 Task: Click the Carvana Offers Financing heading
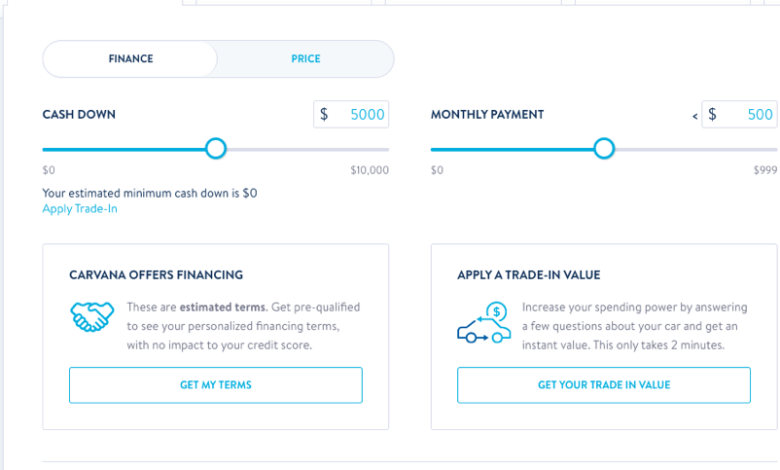156,274
